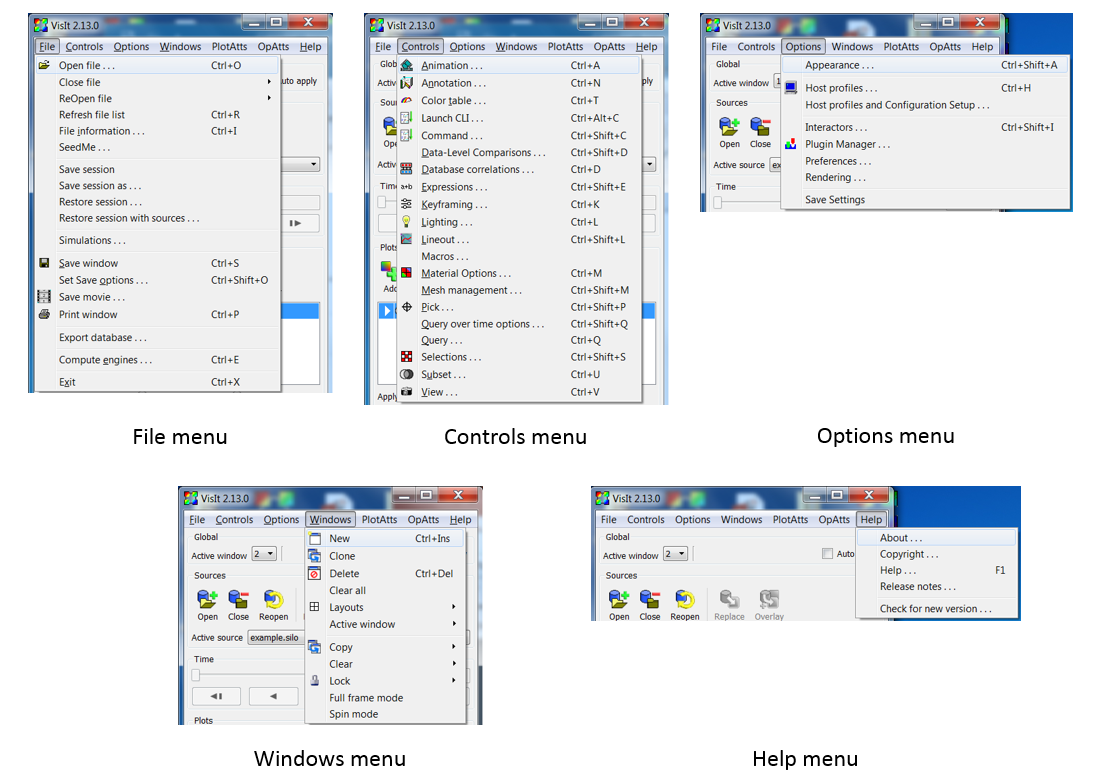Click the step-back frame button under Time
Screen dimensions: 1105x783
[x=216, y=696]
